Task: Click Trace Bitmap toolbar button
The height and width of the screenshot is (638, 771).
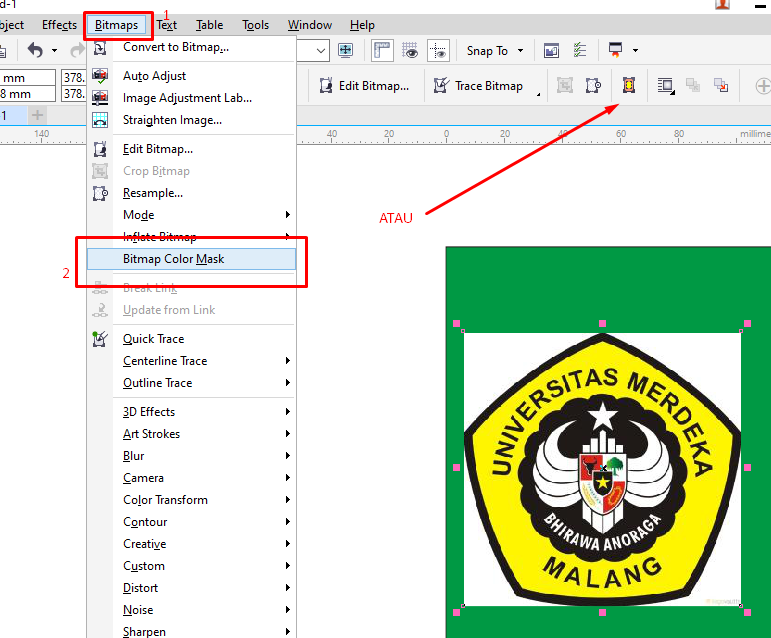Action: [478, 86]
